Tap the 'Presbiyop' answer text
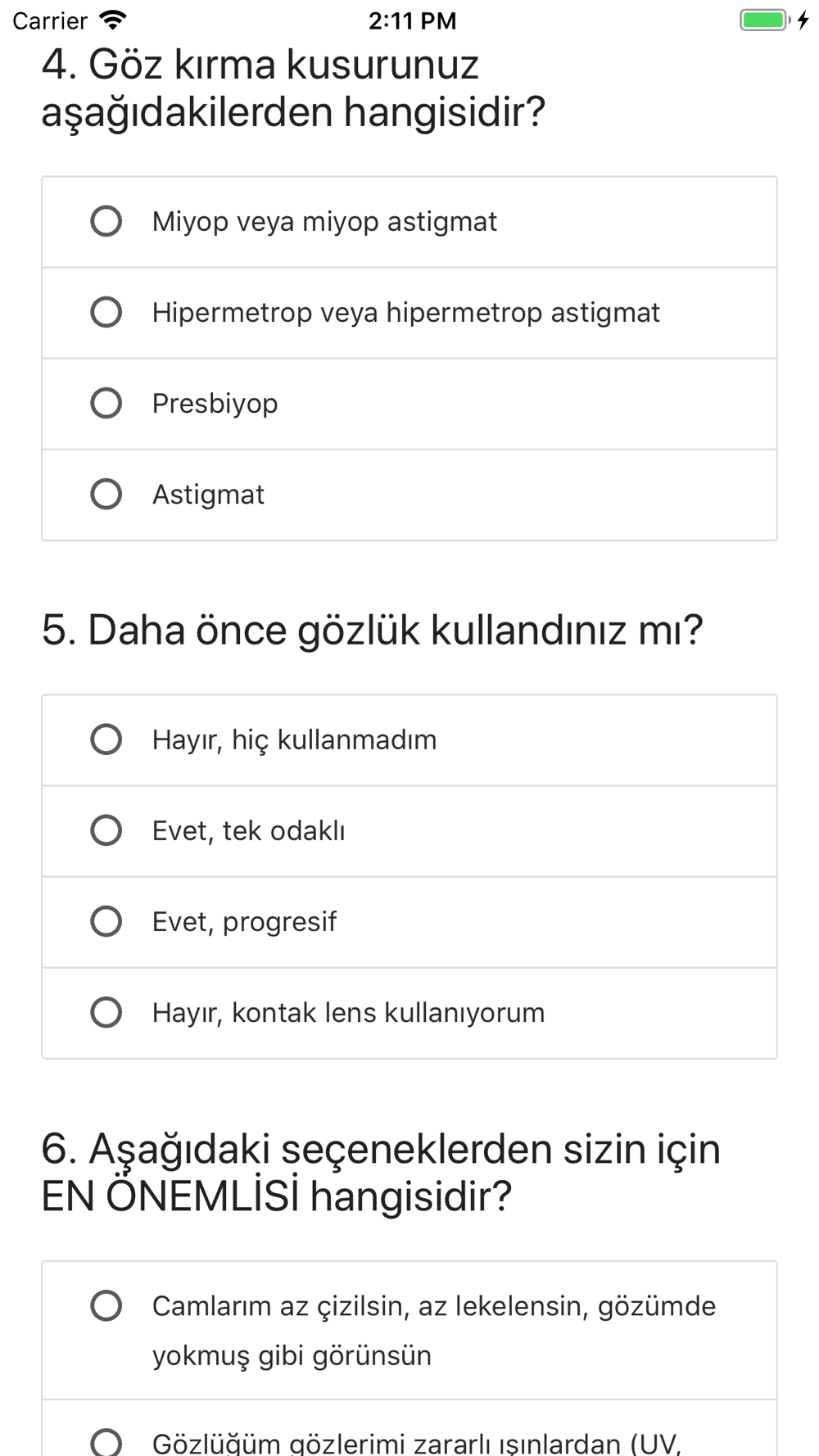The width and height of the screenshot is (819, 1456). tap(215, 404)
